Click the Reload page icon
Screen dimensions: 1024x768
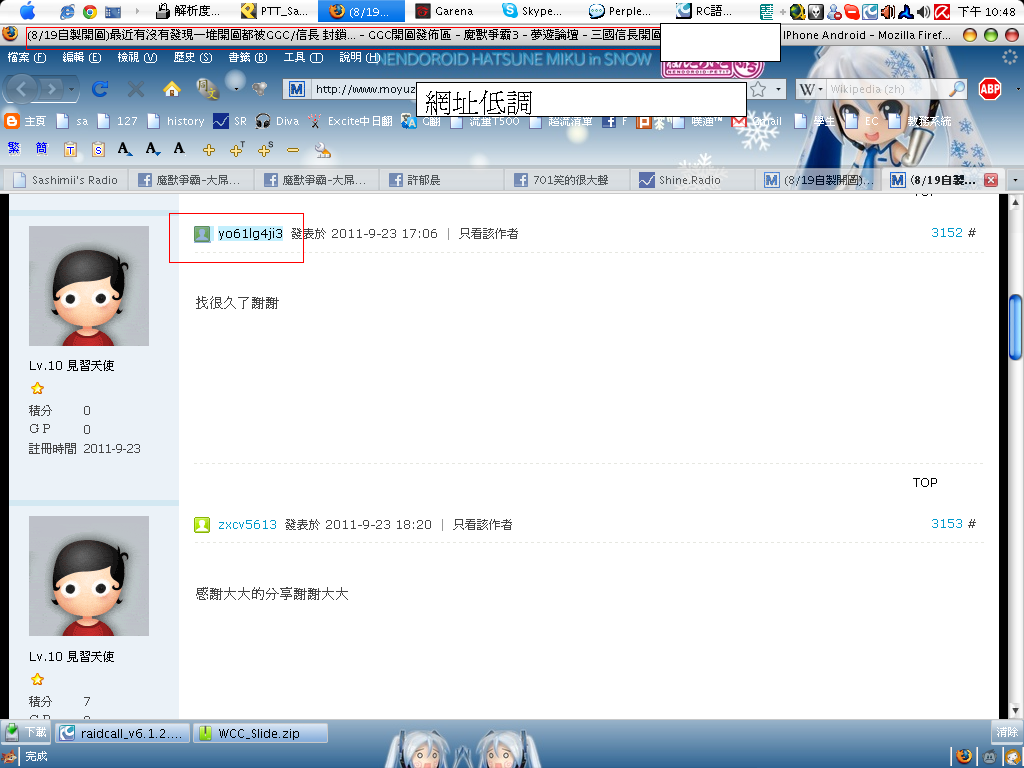[100, 89]
